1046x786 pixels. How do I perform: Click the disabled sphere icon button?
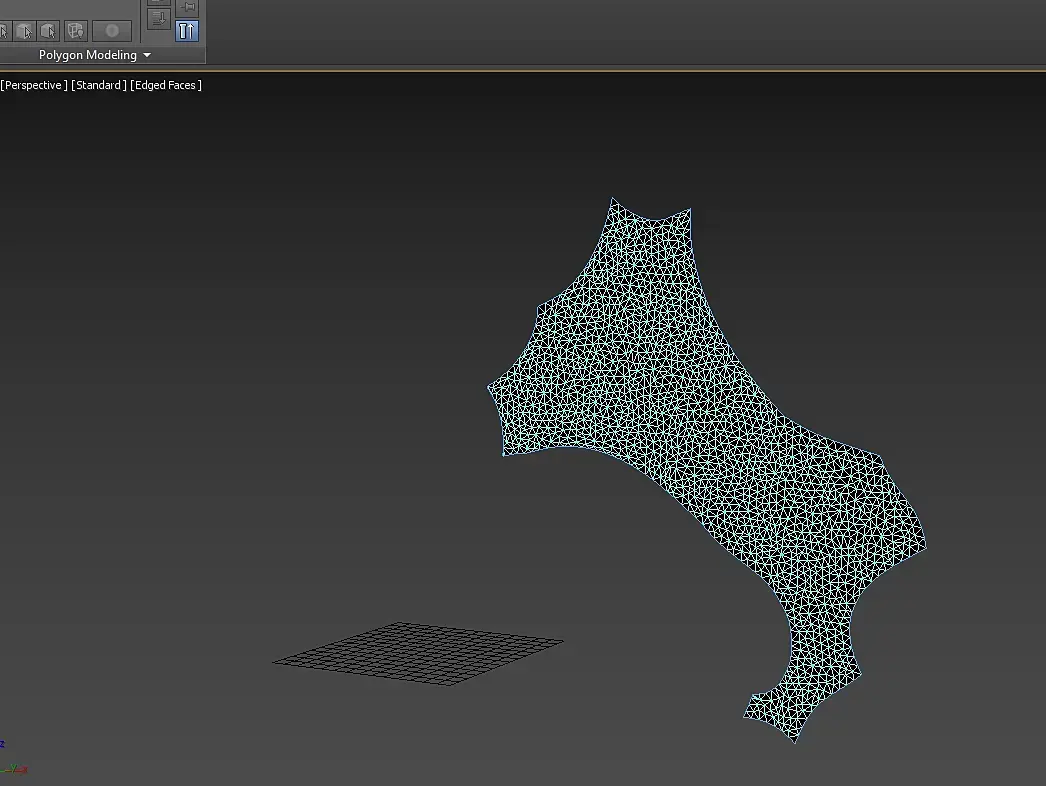111,31
